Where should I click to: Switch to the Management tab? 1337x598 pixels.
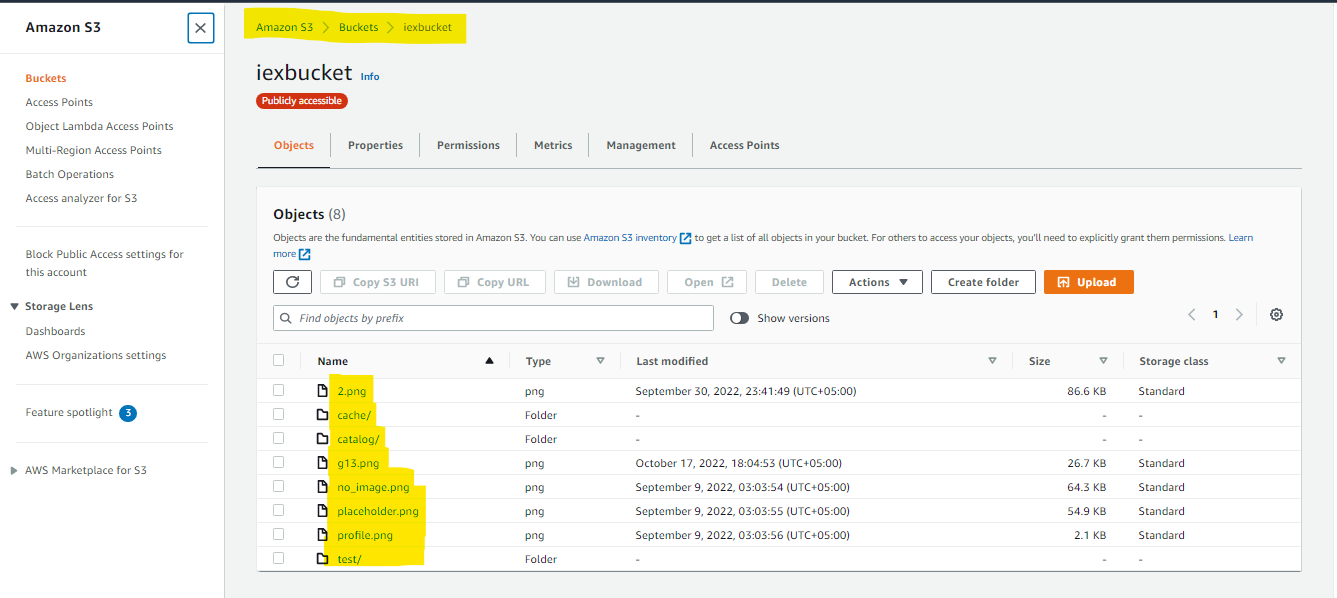pyautogui.click(x=641, y=145)
